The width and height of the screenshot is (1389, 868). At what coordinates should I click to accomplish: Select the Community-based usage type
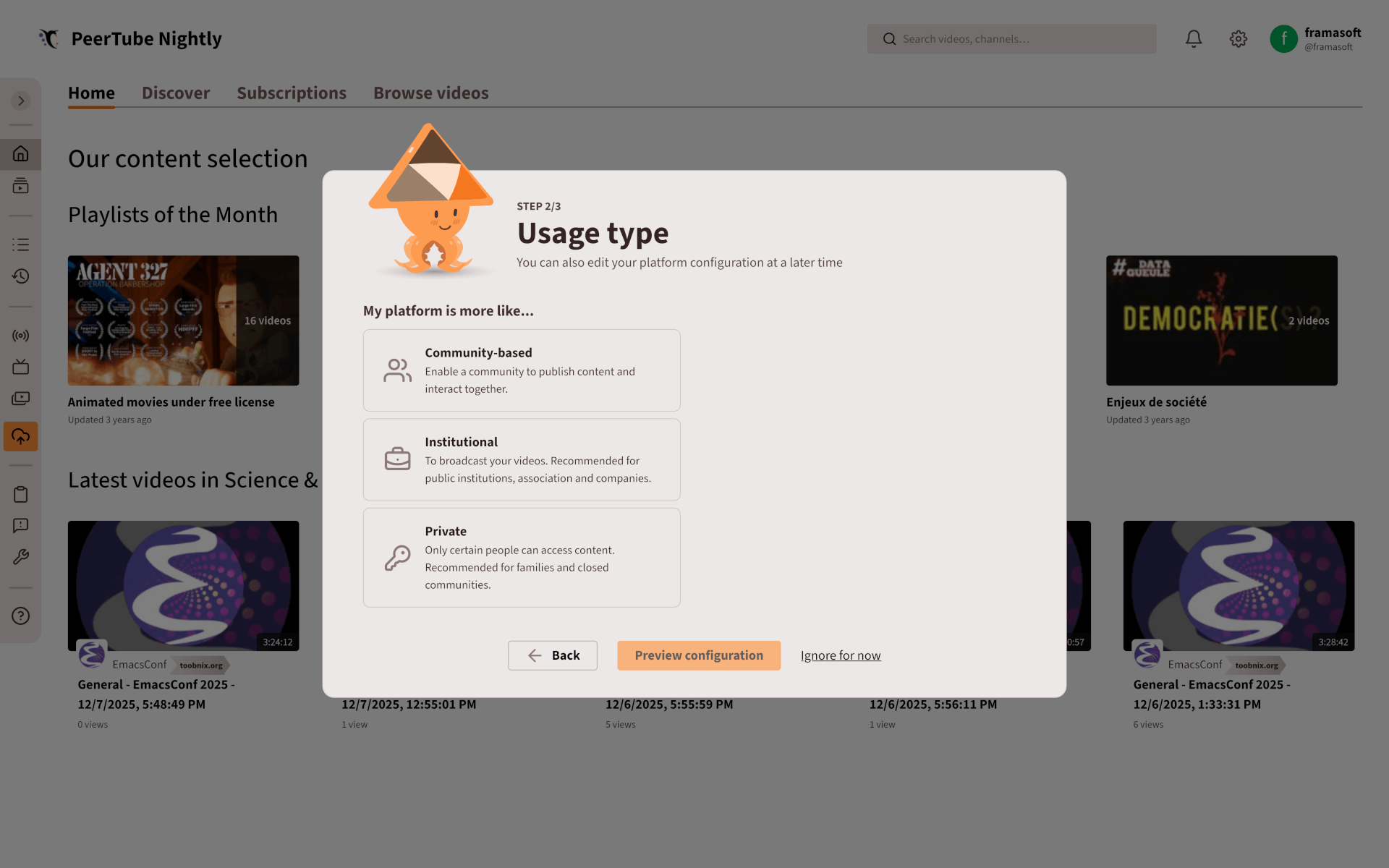coord(521,370)
